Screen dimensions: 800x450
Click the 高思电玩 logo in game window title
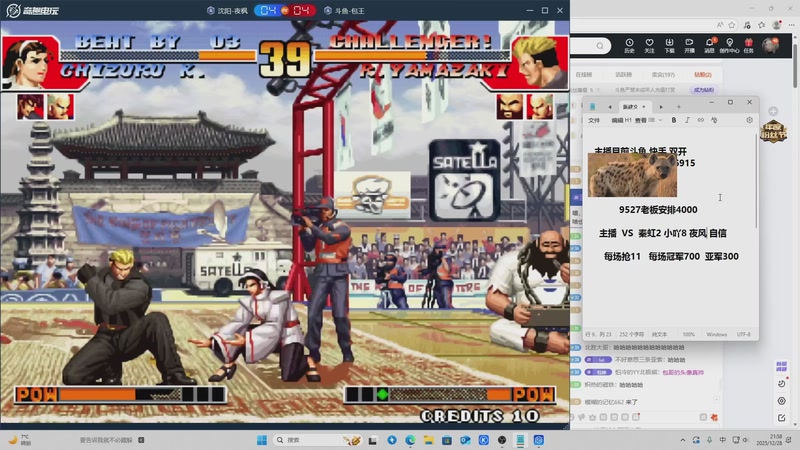tap(32, 10)
